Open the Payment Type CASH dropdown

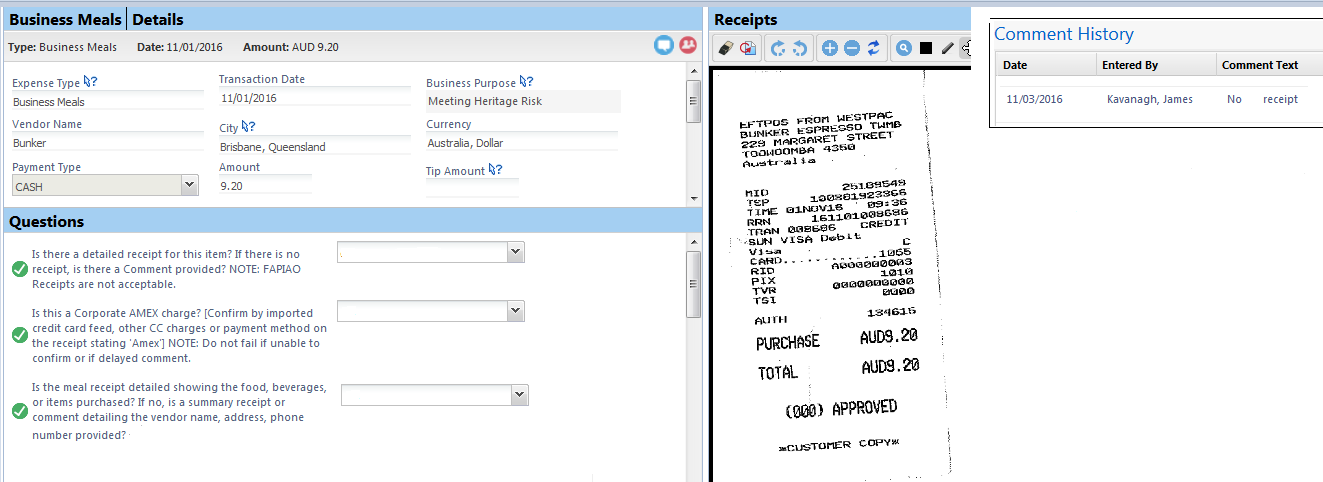point(189,185)
